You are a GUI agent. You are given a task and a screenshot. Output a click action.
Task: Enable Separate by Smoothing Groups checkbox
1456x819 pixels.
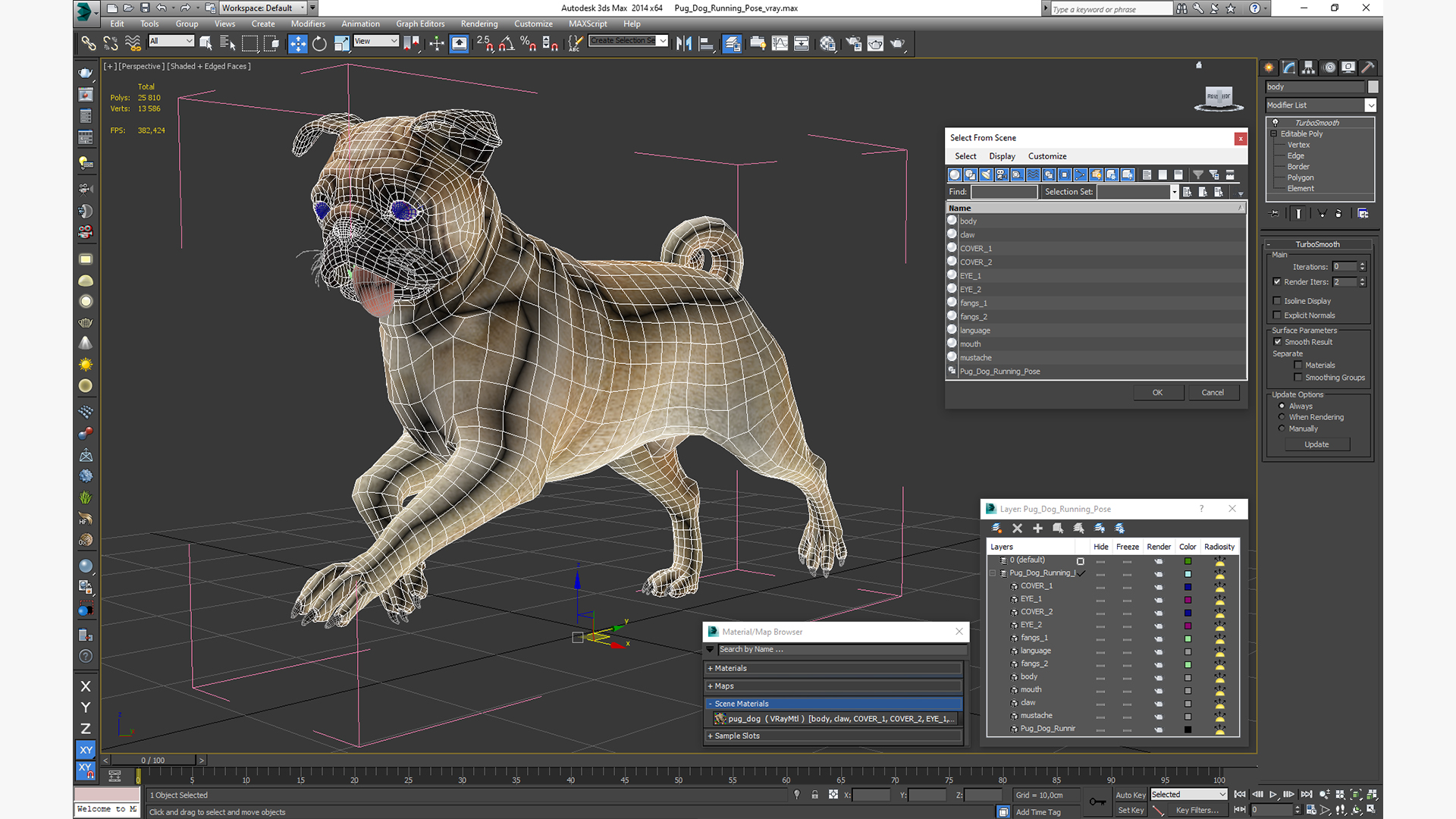[x=1298, y=378]
